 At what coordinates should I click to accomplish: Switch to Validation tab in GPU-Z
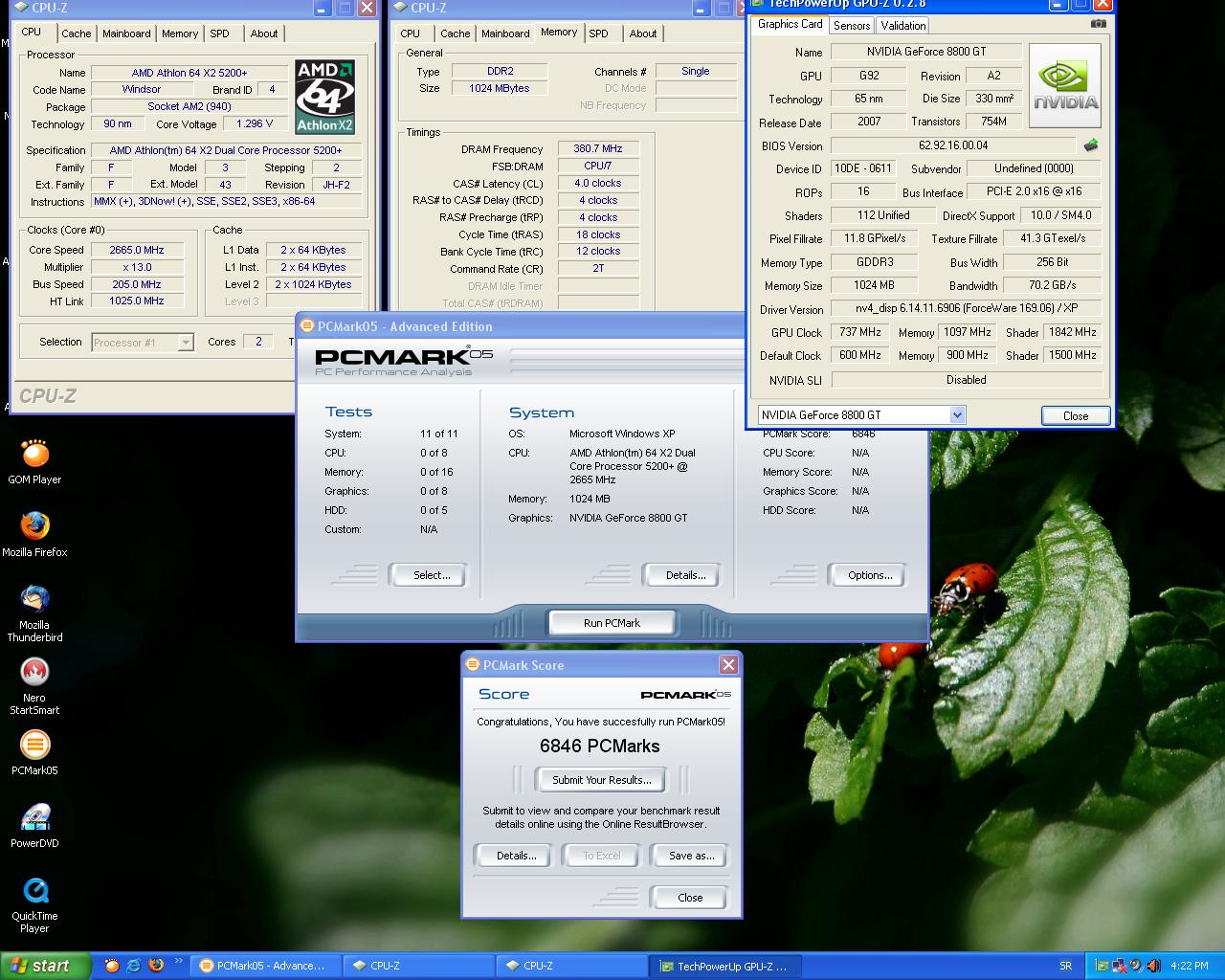(902, 26)
